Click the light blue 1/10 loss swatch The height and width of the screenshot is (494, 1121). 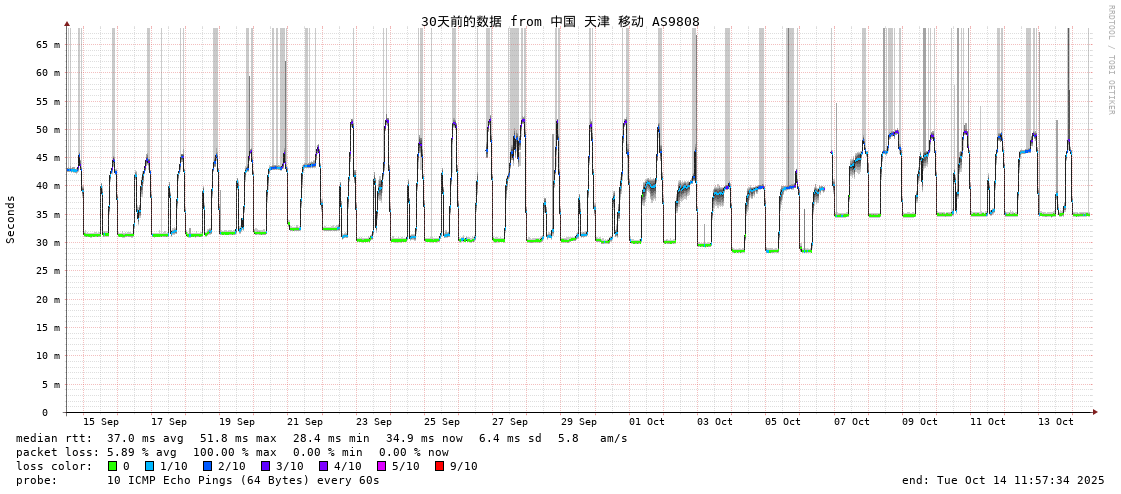(x=149, y=466)
